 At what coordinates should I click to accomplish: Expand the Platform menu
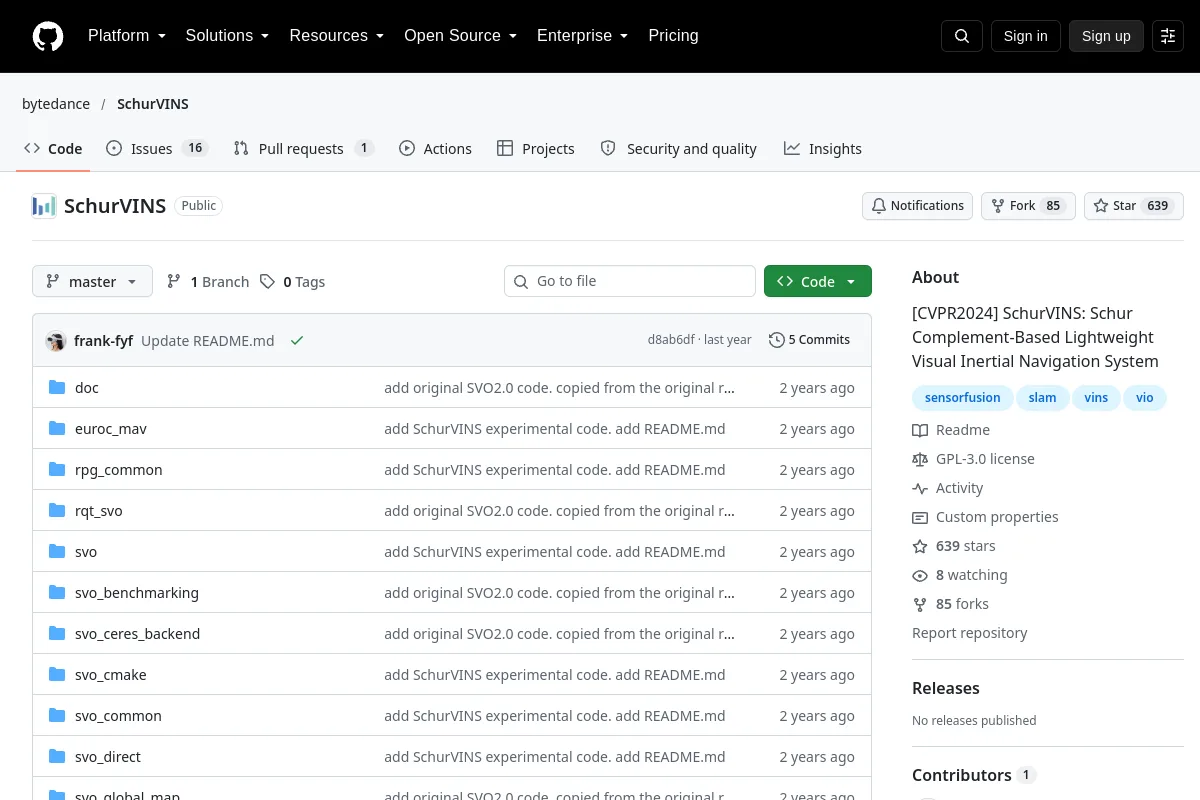[x=126, y=36]
